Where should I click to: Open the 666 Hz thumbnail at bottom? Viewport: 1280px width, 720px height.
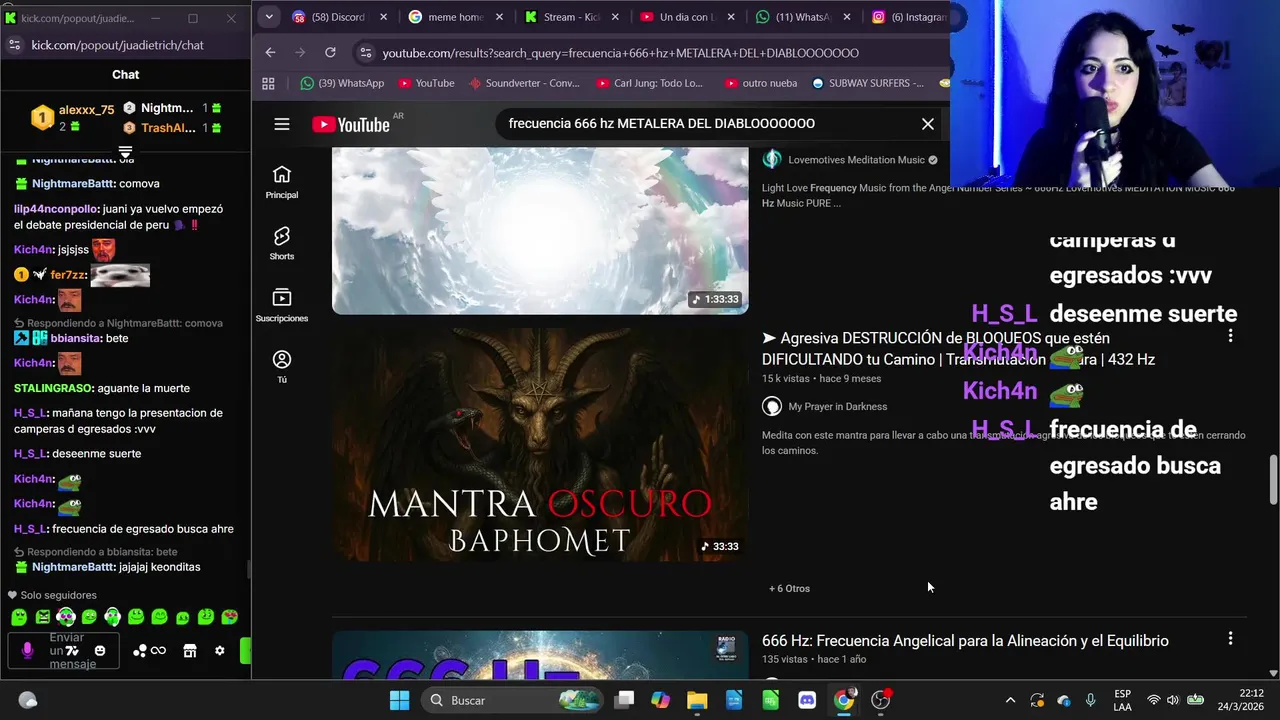click(x=540, y=655)
